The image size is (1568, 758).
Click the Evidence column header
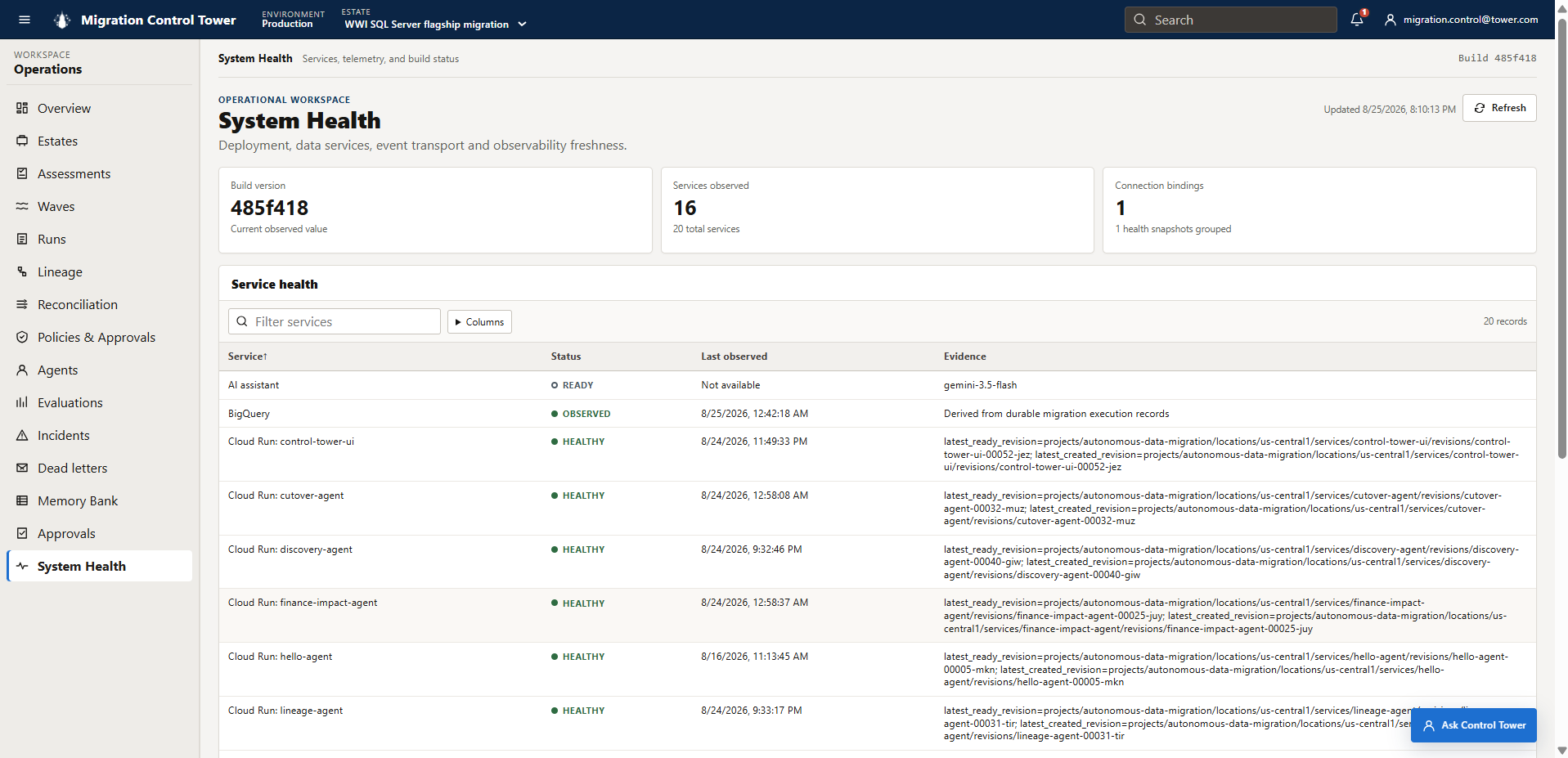tap(964, 357)
